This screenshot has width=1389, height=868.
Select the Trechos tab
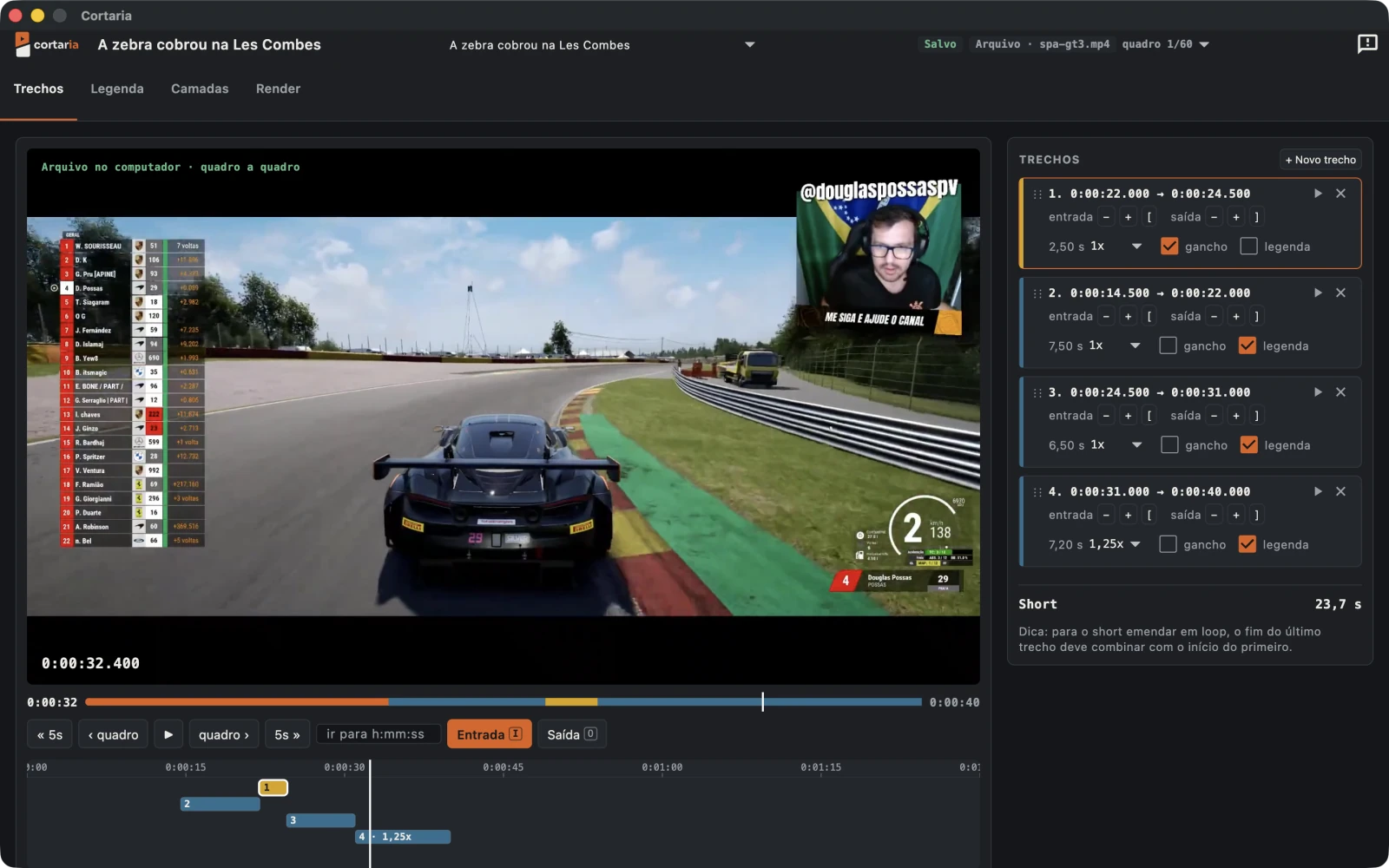tap(38, 89)
